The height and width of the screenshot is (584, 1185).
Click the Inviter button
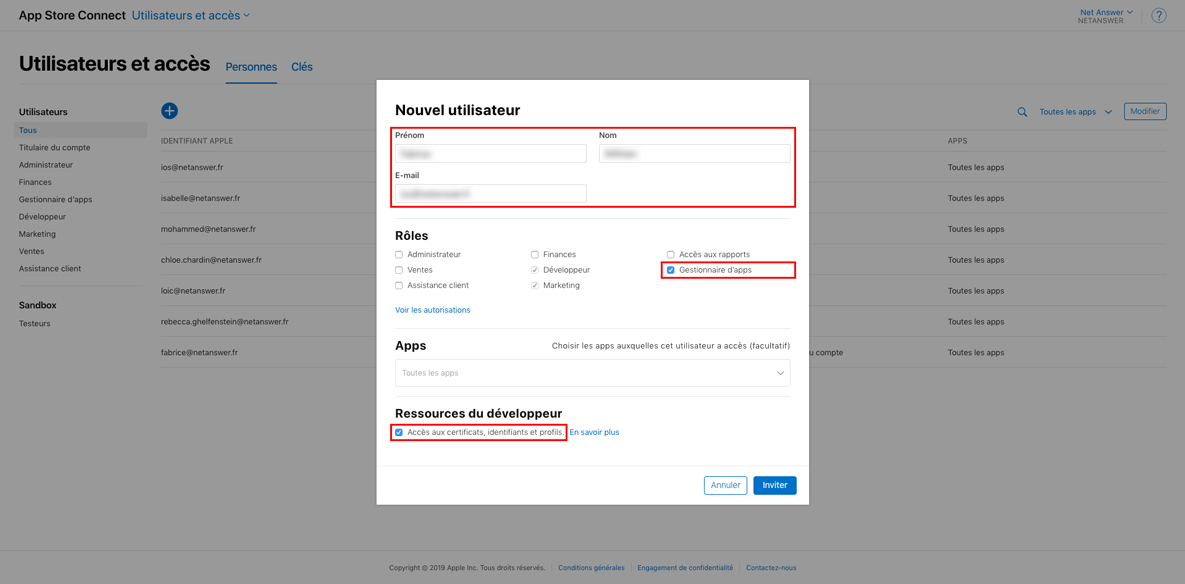(x=775, y=485)
